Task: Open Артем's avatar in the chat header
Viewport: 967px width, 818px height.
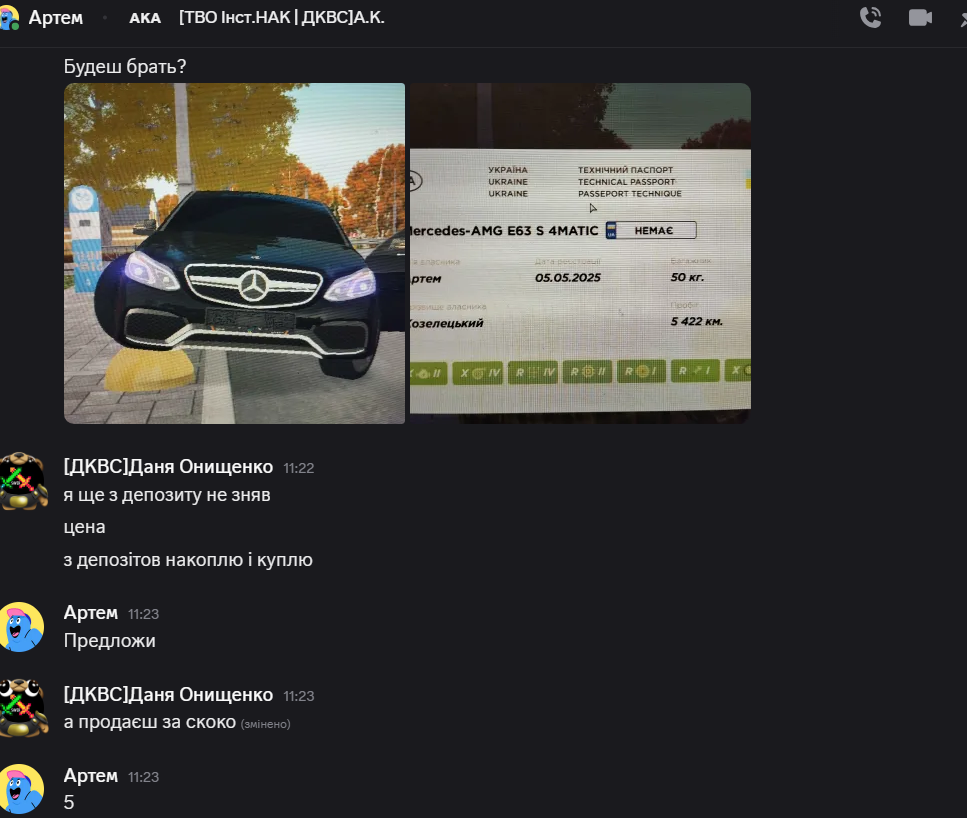Action: point(9,18)
